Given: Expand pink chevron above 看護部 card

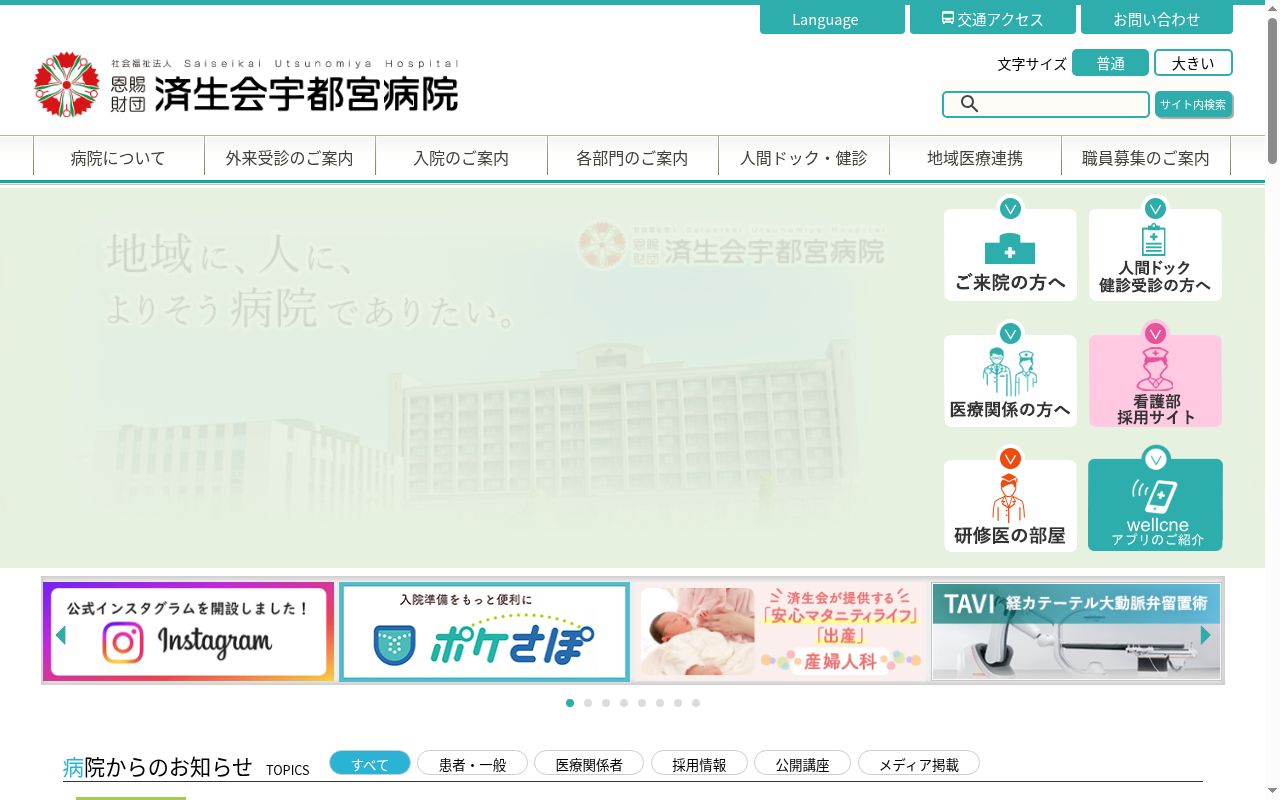Looking at the screenshot, I should (1155, 334).
